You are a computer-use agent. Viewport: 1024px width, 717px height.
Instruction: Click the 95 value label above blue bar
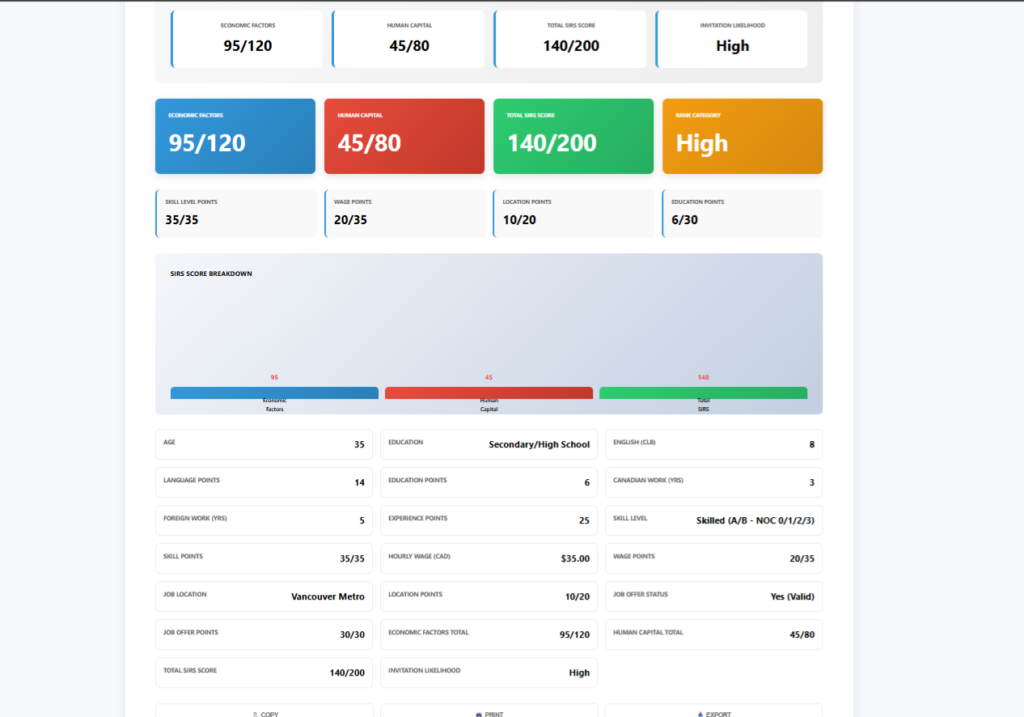pyautogui.click(x=274, y=377)
